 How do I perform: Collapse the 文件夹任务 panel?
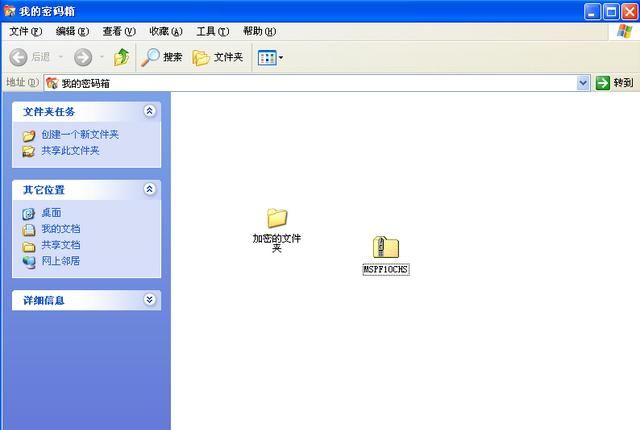(x=150, y=111)
